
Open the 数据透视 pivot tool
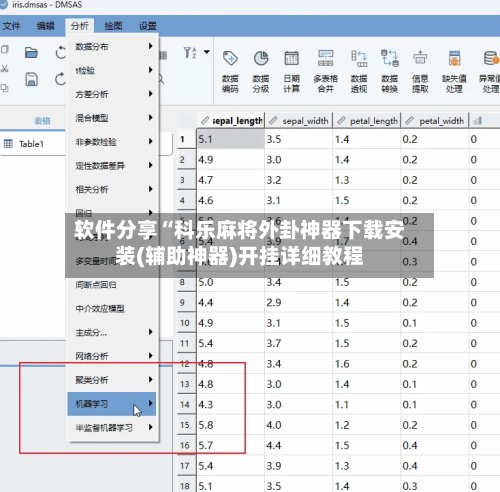[x=359, y=71]
